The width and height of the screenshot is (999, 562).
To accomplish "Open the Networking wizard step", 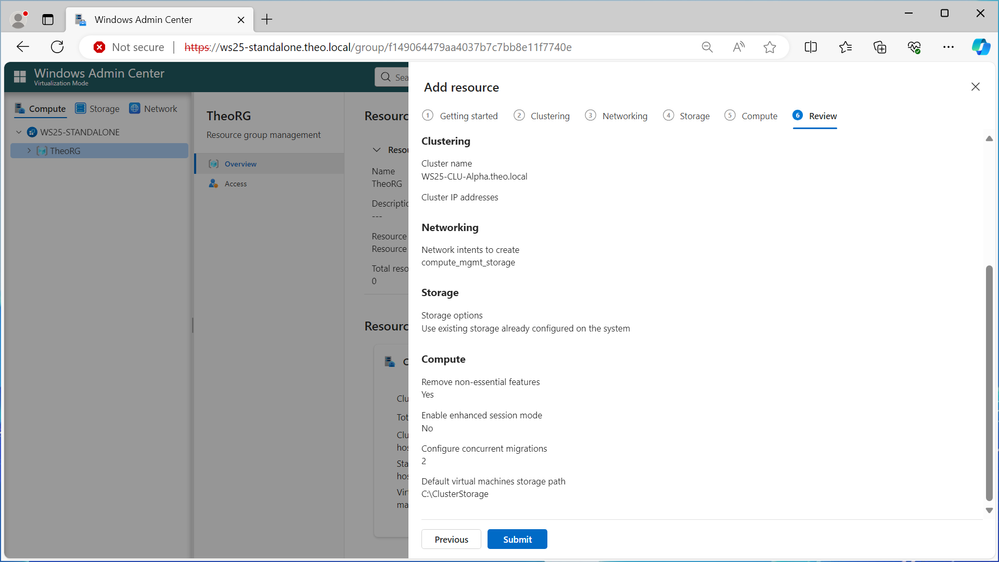I will click(616, 116).
